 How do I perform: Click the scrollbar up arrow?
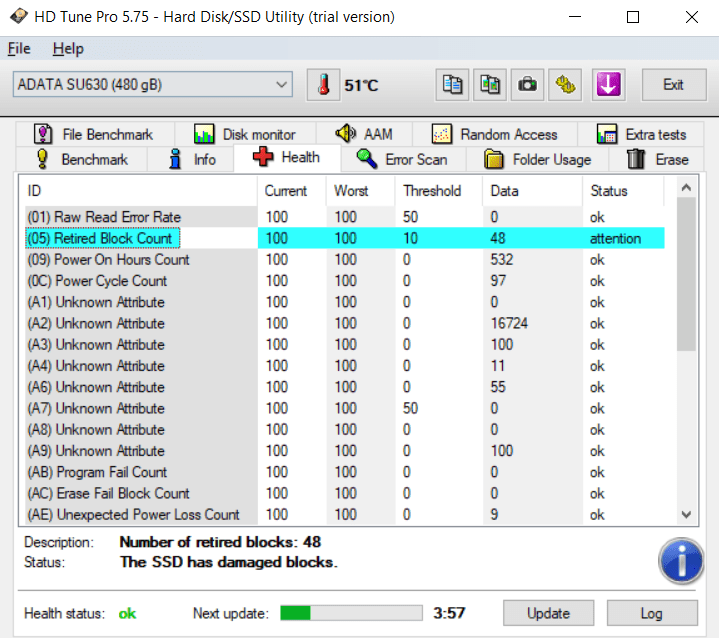[686, 188]
